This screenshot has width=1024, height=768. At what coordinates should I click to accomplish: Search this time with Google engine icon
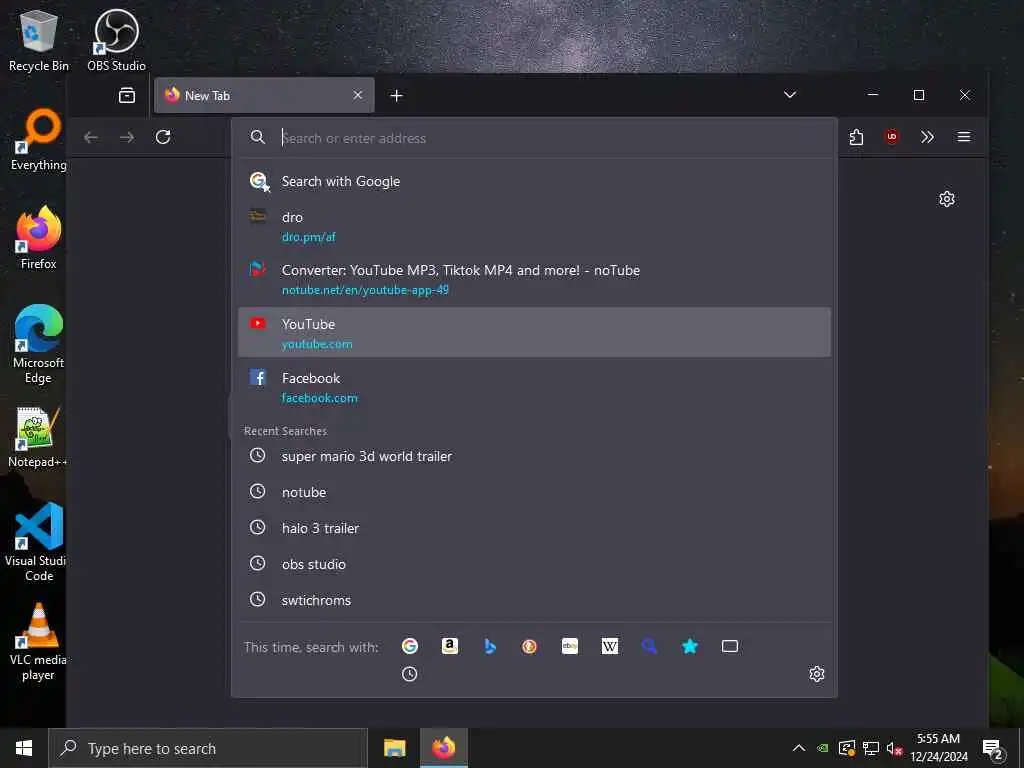409,646
